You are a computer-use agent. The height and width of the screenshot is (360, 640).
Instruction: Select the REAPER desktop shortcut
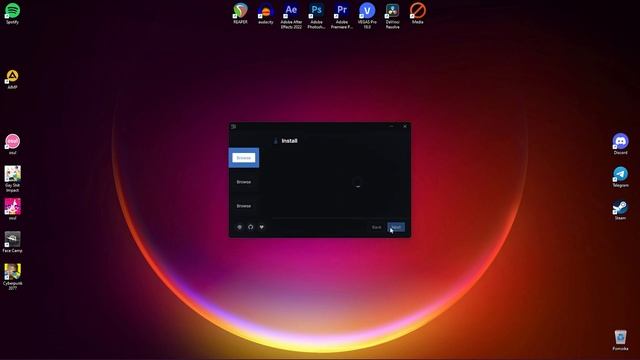coord(240,13)
